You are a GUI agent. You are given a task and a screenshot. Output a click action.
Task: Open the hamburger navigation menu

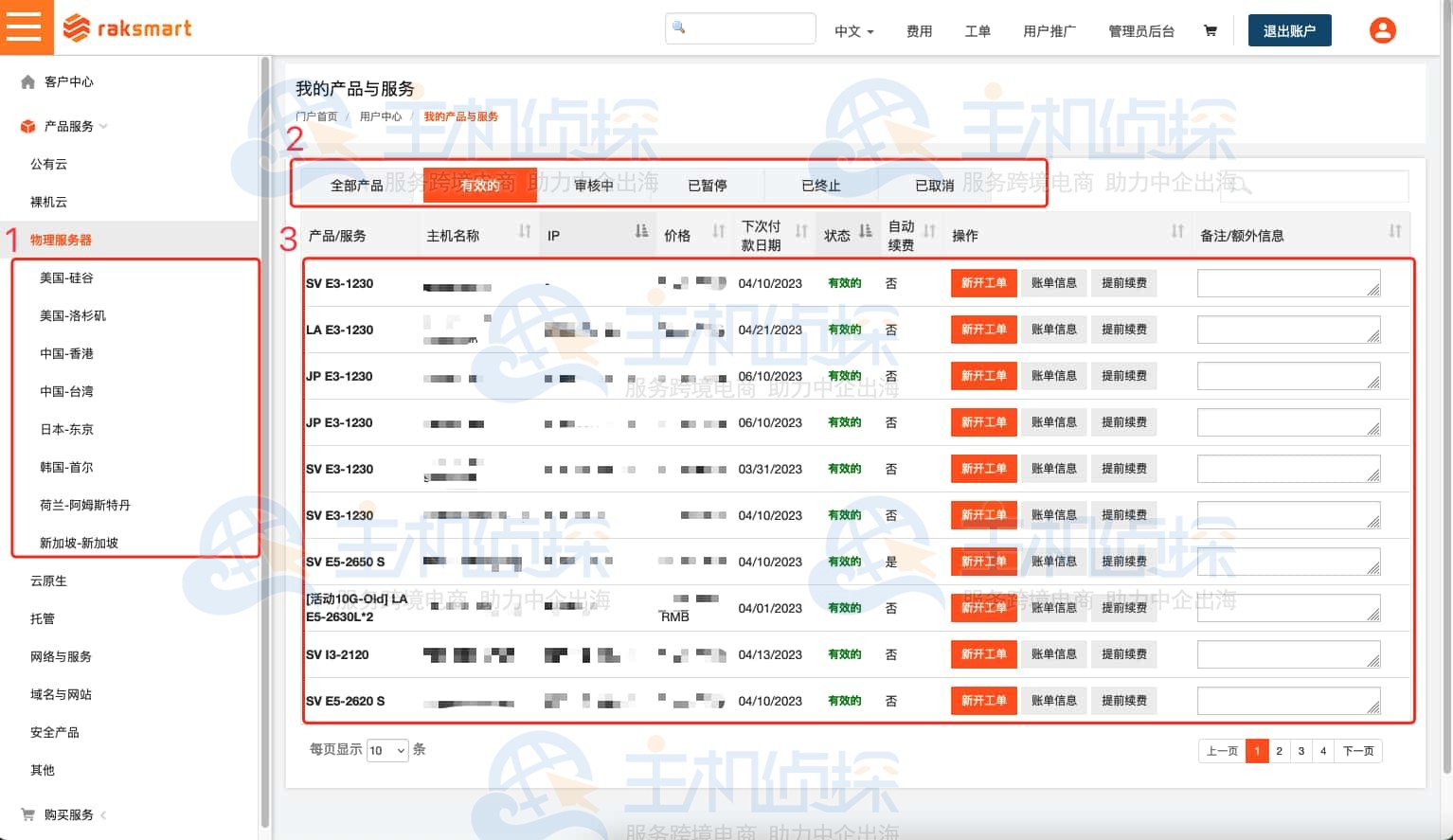tap(26, 27)
